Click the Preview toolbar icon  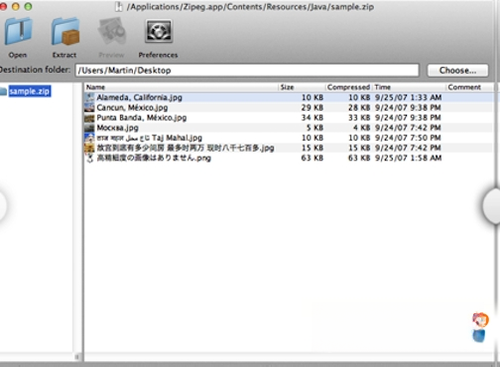pos(112,32)
